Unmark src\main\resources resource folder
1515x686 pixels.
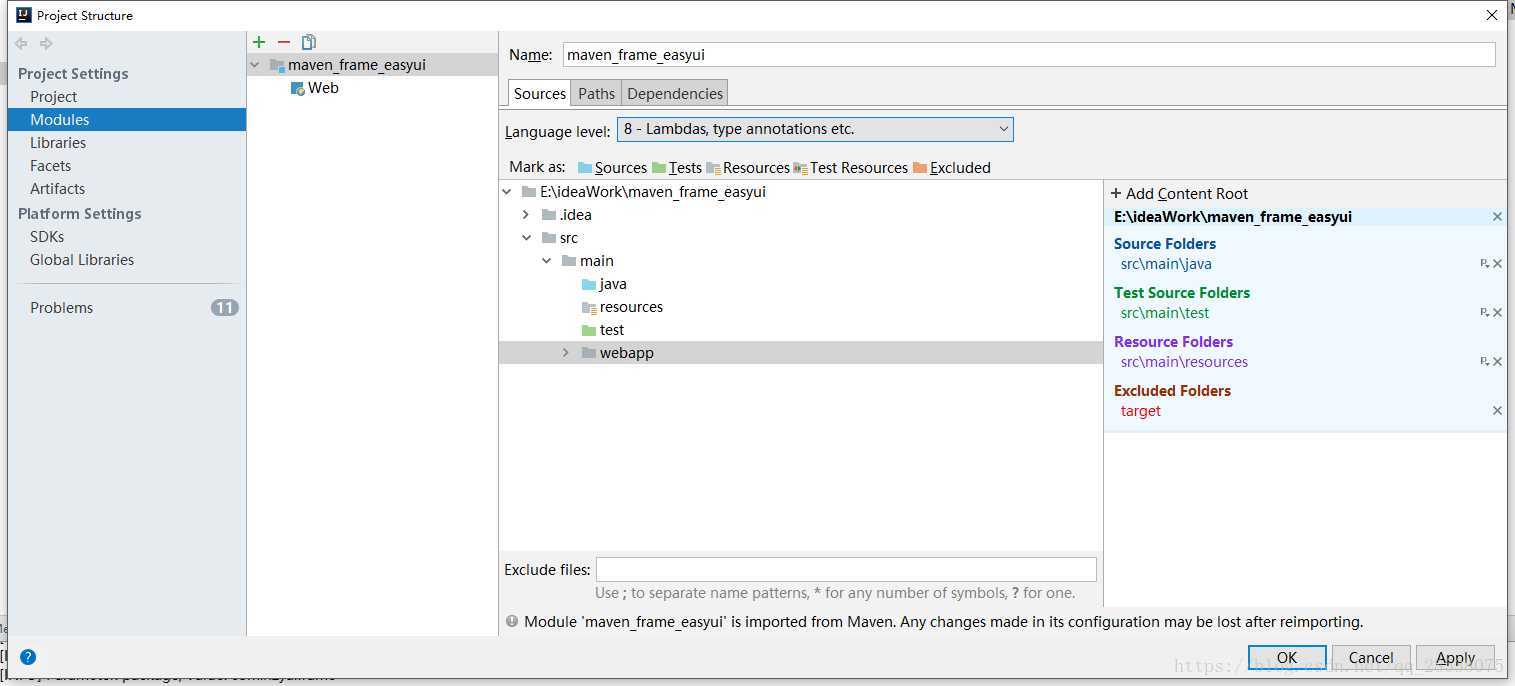(1497, 362)
